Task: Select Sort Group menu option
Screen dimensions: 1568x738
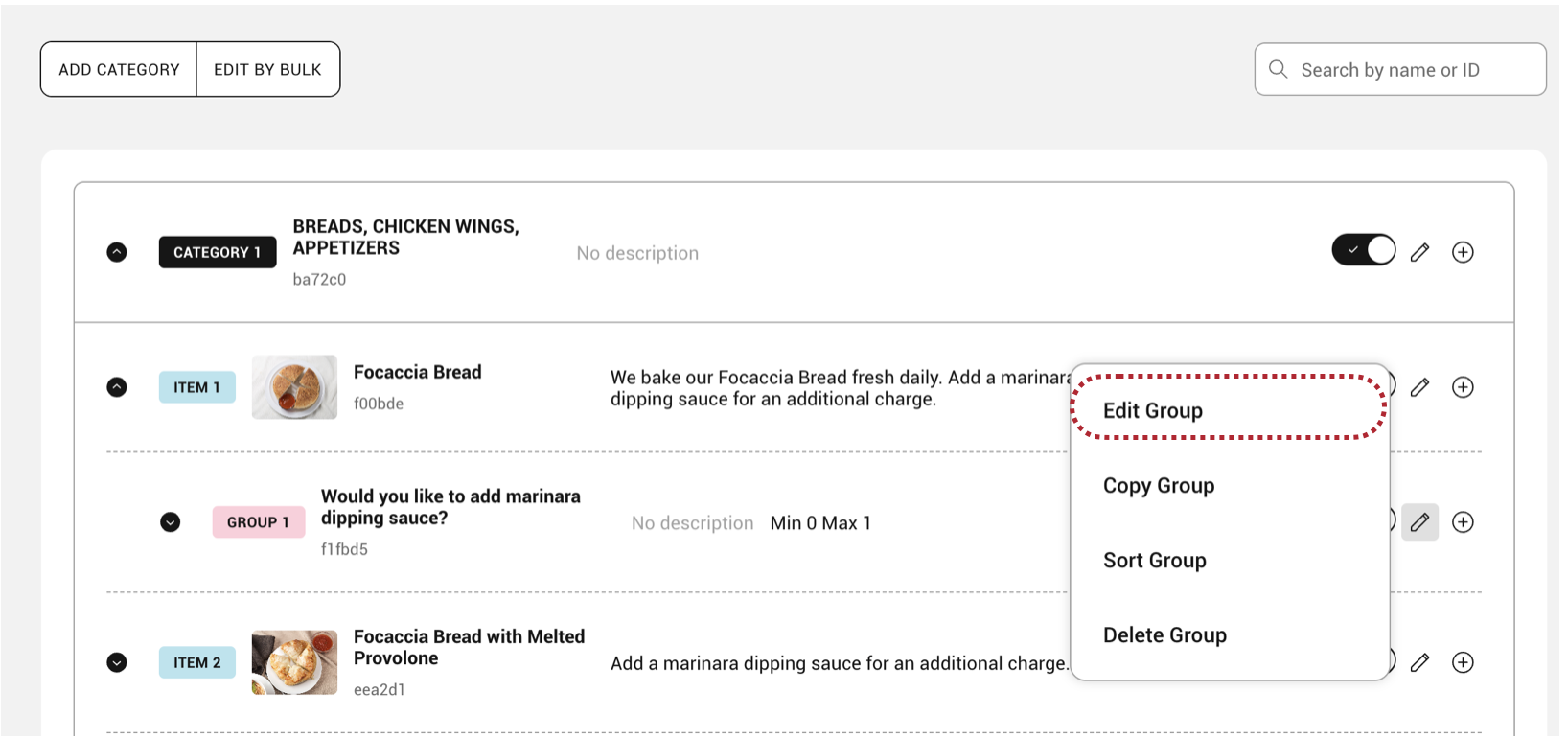Action: click(1155, 561)
